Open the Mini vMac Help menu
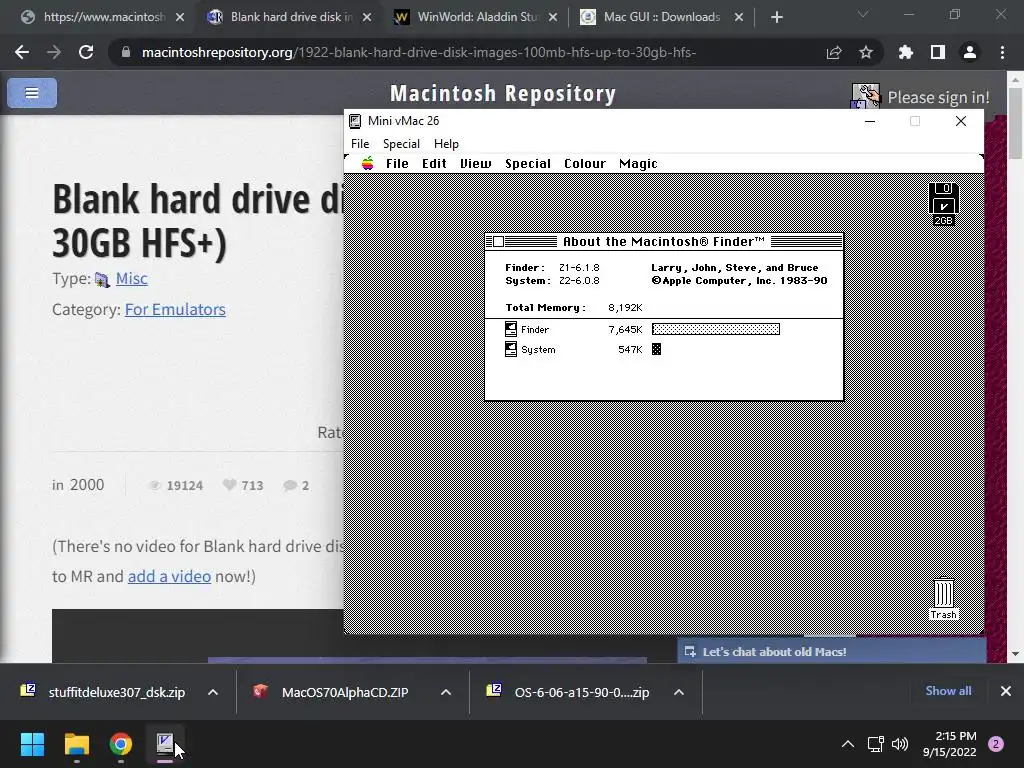The height and width of the screenshot is (768, 1024). click(446, 144)
